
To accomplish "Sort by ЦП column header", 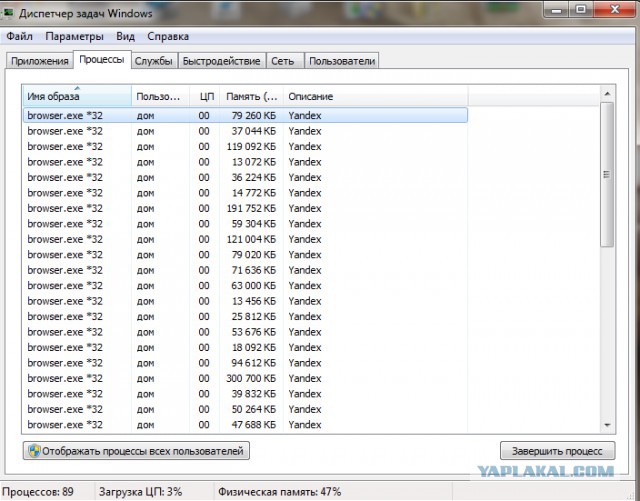I will (x=204, y=96).
